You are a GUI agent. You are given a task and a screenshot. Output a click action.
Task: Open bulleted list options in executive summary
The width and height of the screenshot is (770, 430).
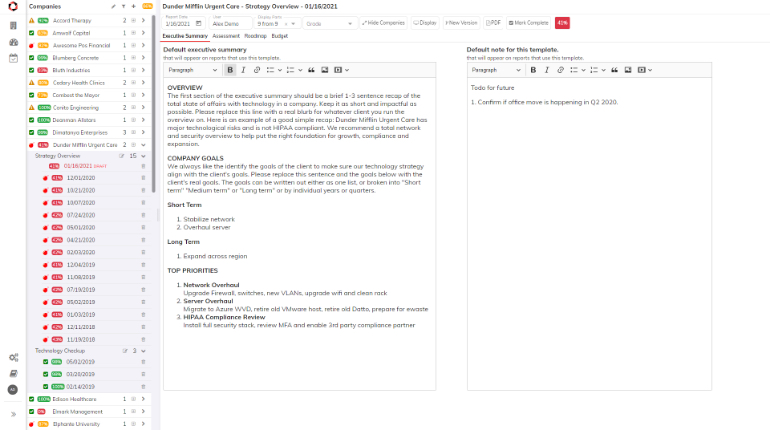coord(280,70)
